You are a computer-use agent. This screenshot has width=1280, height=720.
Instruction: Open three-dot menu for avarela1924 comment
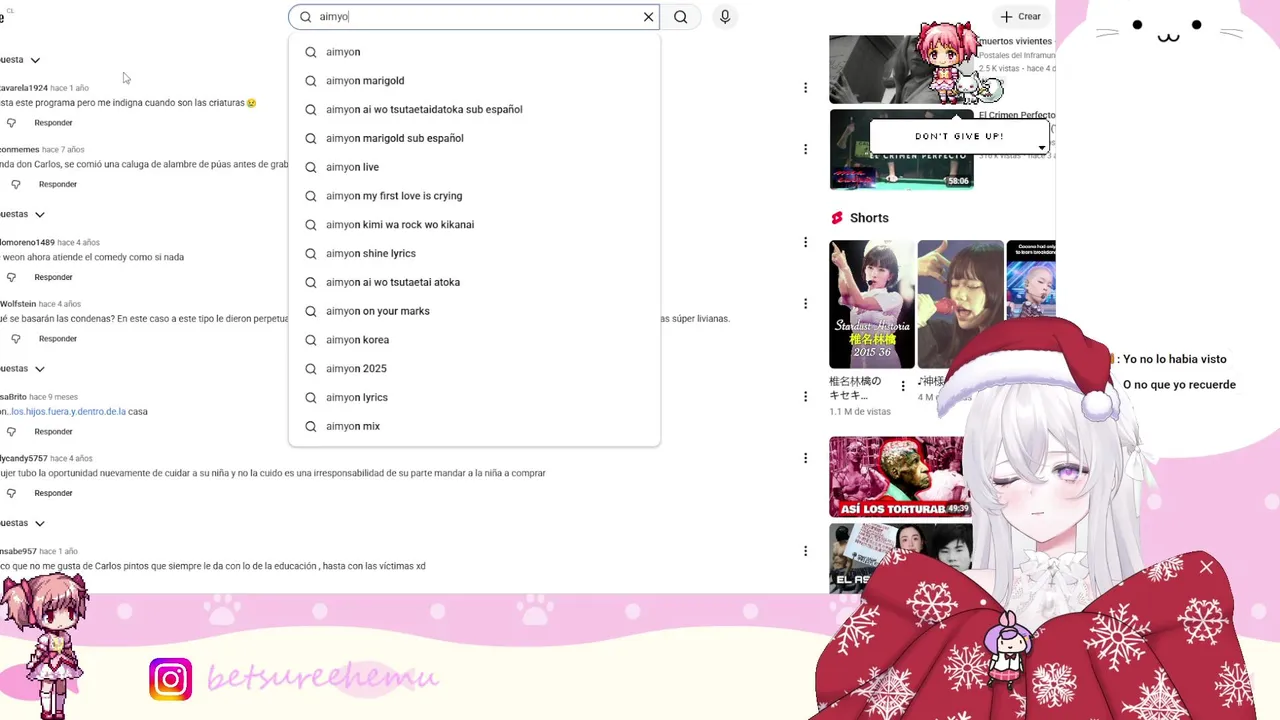[805, 88]
